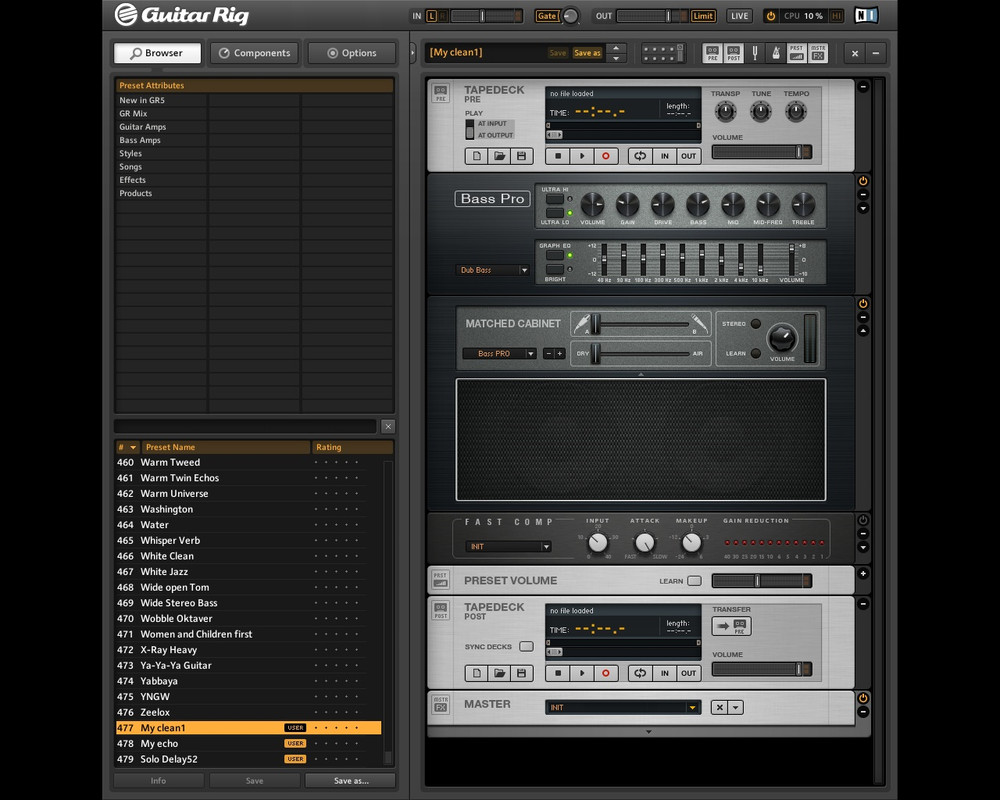The height and width of the screenshot is (800, 1000).
Task: Click Save as in rack header
Action: (x=587, y=53)
